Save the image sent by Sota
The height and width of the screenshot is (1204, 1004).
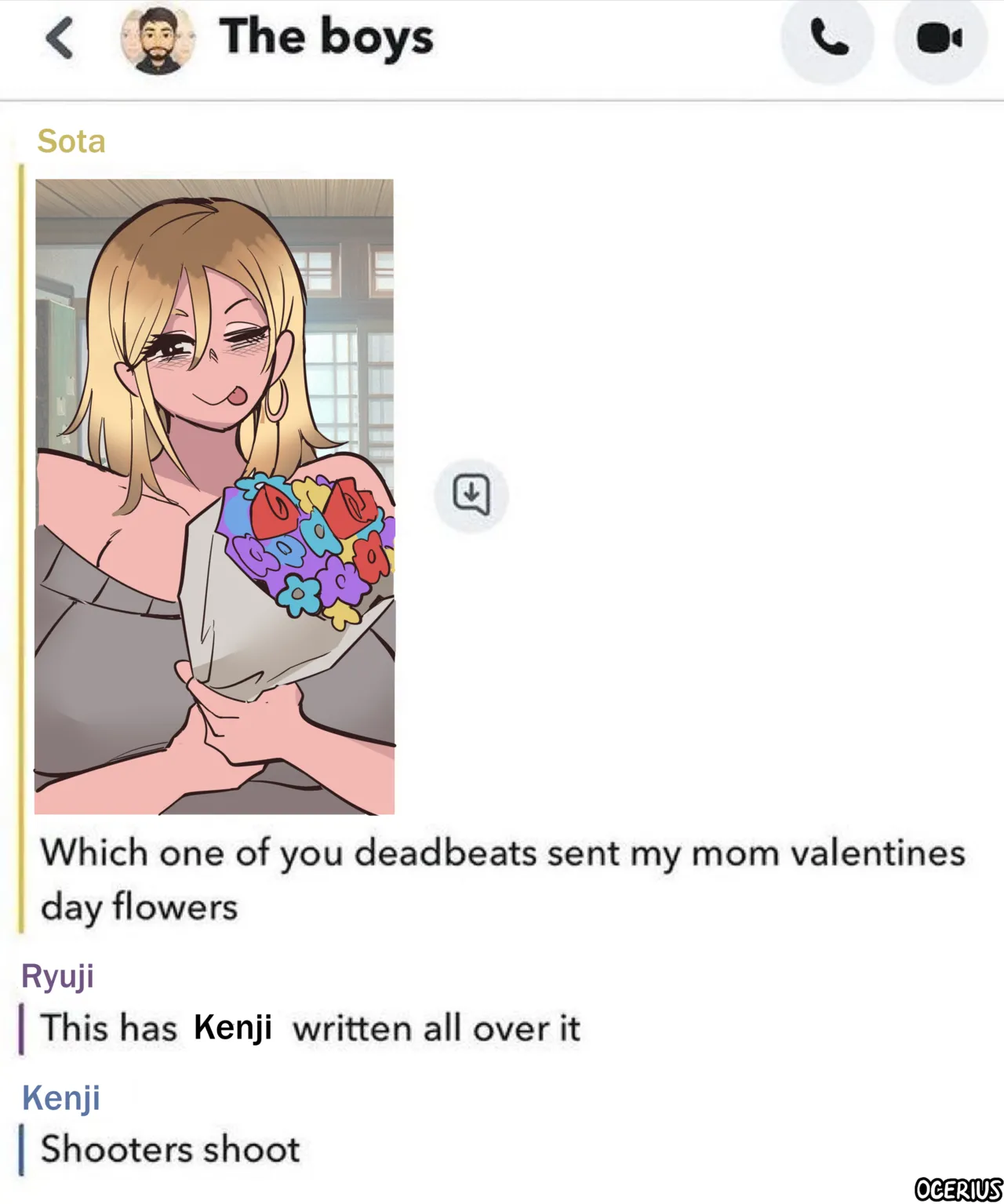(x=471, y=495)
